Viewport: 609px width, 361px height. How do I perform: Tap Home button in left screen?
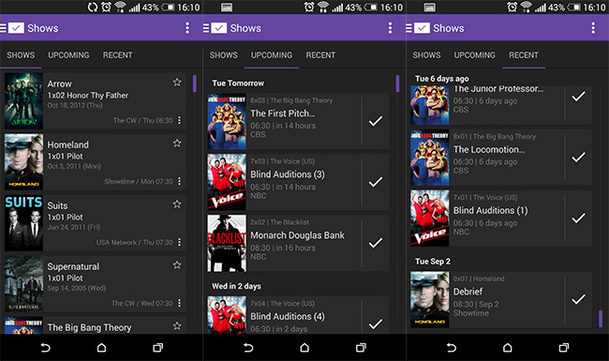101,347
